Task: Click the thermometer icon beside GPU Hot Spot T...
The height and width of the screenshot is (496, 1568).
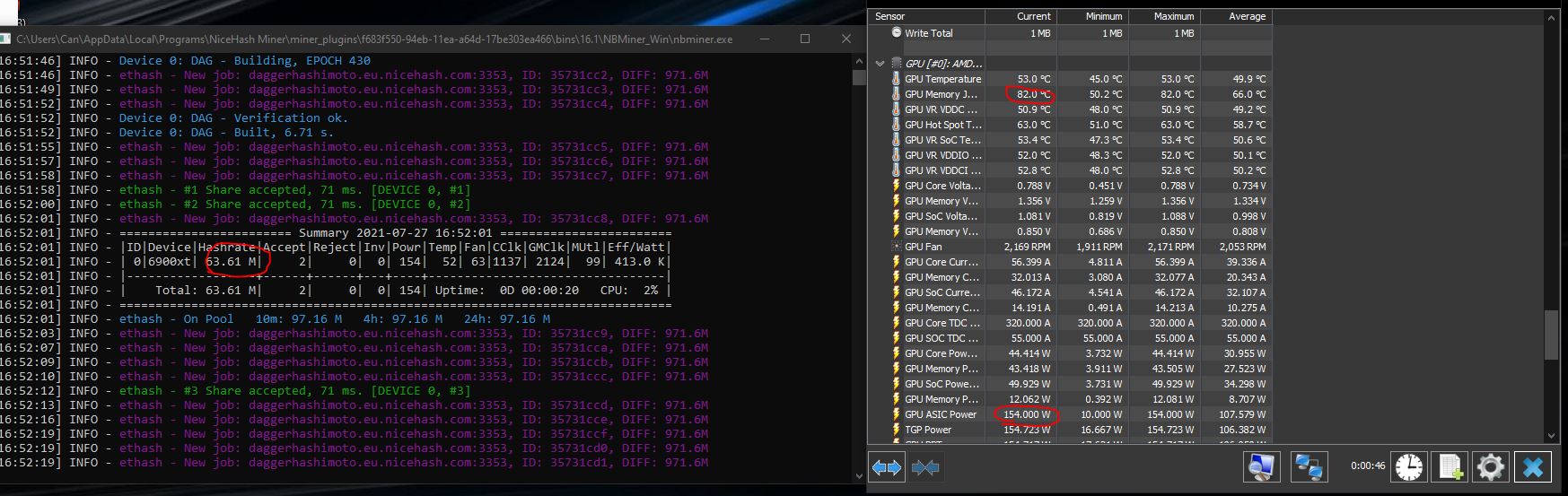Action: pos(896,125)
